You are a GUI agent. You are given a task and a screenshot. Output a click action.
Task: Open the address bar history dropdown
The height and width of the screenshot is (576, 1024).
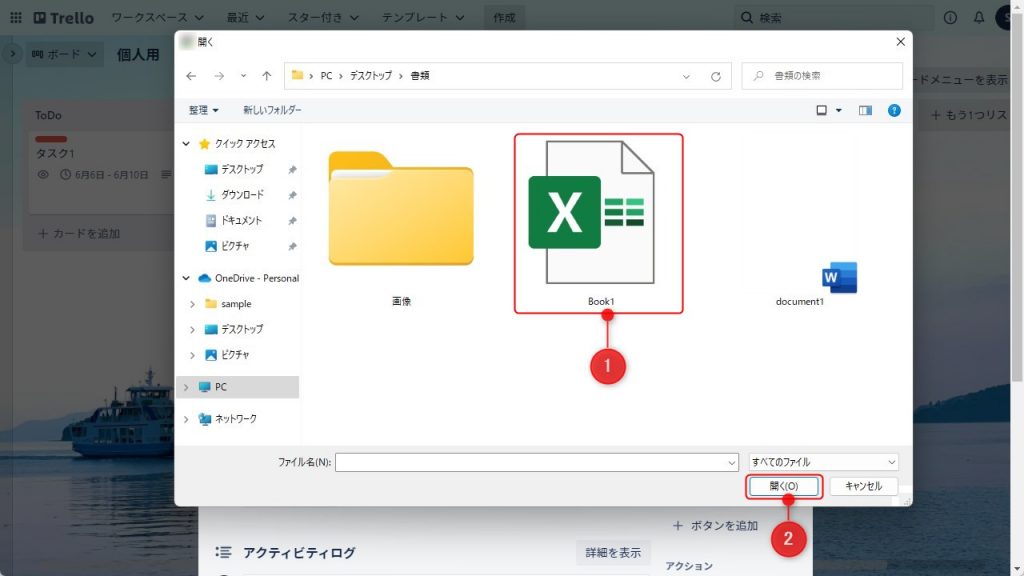point(686,76)
